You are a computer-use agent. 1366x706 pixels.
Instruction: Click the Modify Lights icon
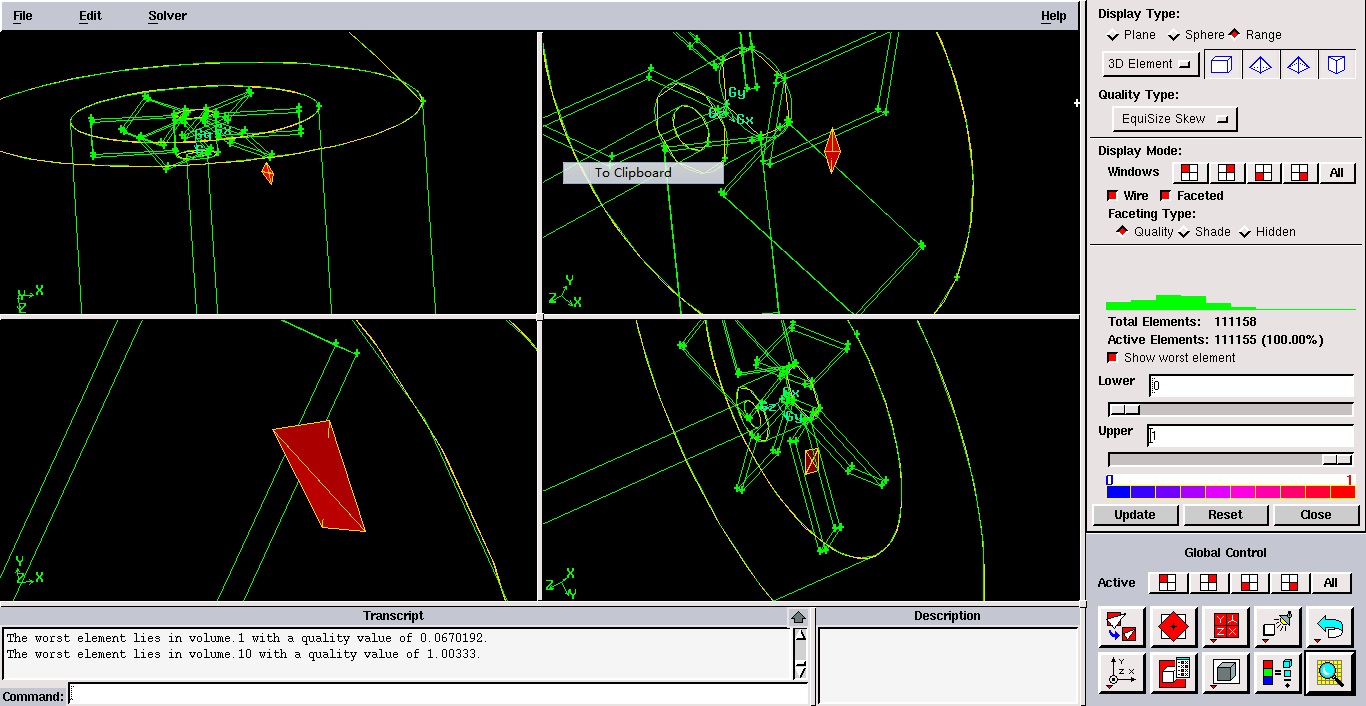click(x=1278, y=627)
